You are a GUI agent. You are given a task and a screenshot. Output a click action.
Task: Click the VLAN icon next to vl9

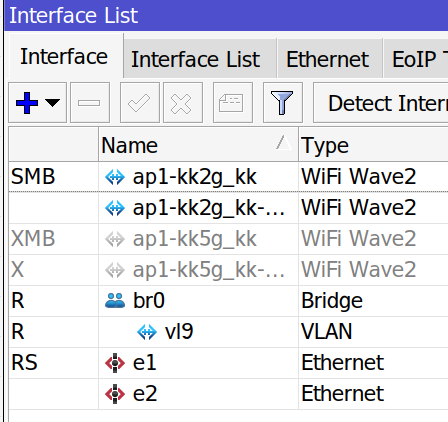coord(147,332)
